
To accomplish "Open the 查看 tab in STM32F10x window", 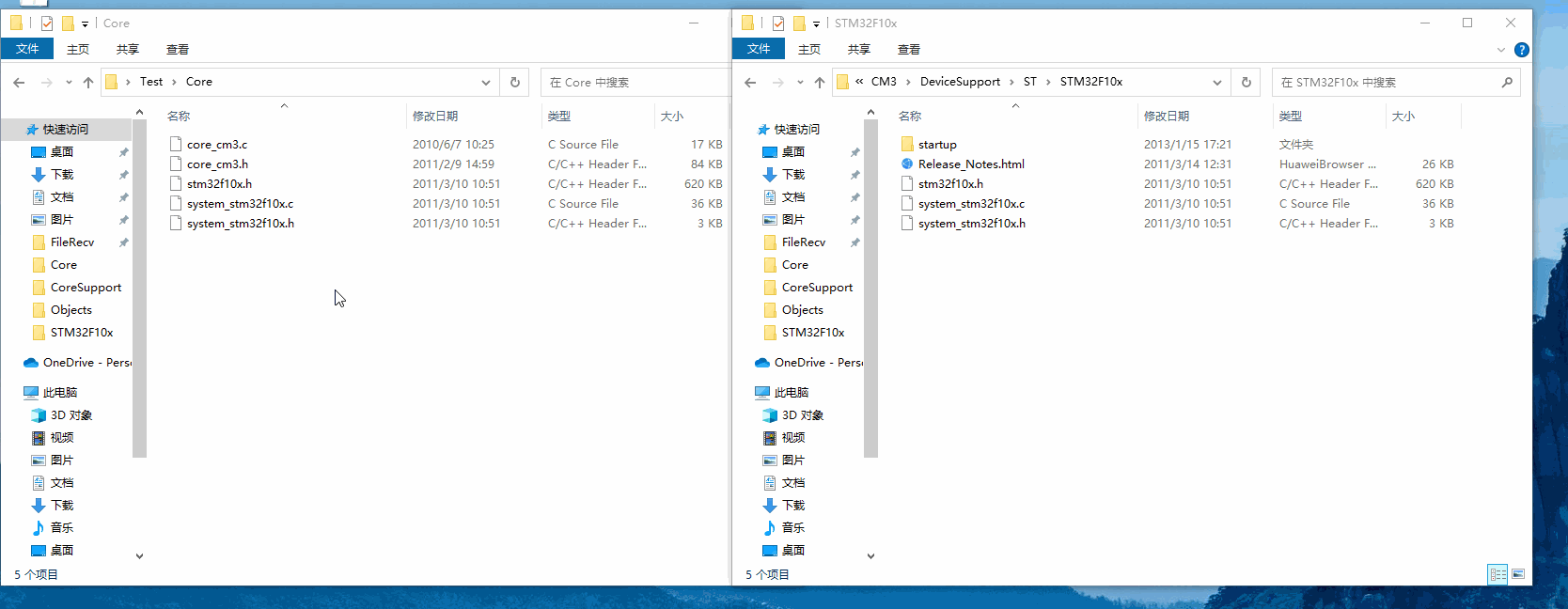I will pos(909,49).
